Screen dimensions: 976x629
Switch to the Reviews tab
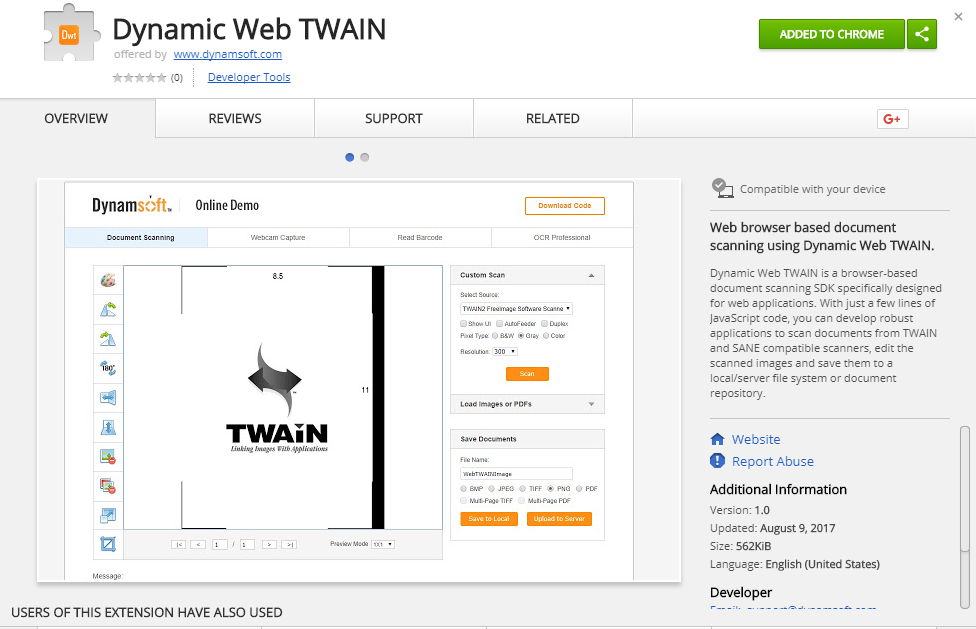[x=235, y=118]
